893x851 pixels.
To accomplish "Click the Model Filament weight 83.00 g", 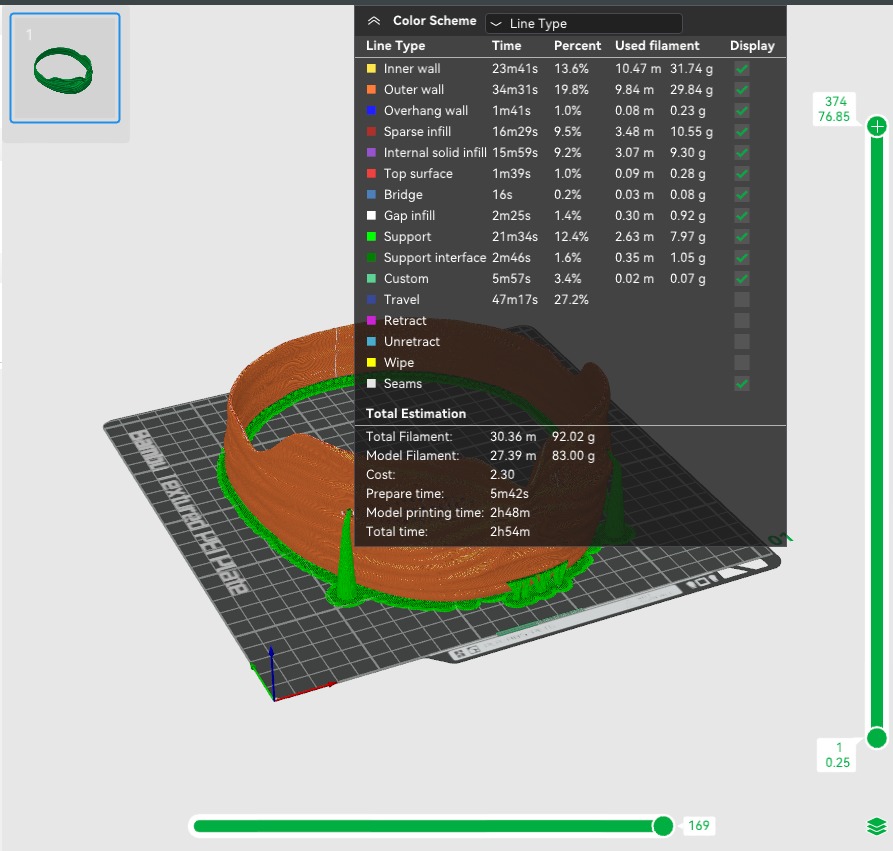I will [x=573, y=456].
